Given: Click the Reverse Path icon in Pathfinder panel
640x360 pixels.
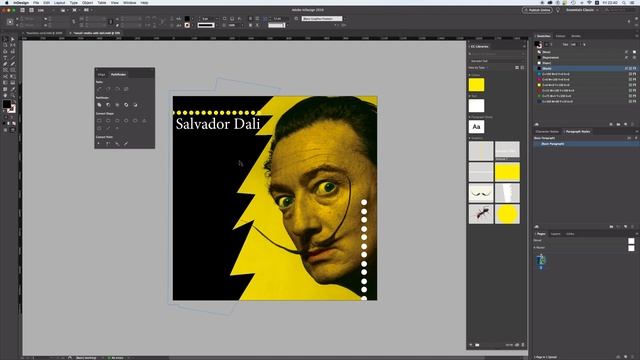Looking at the screenshot, I should tap(126, 89).
